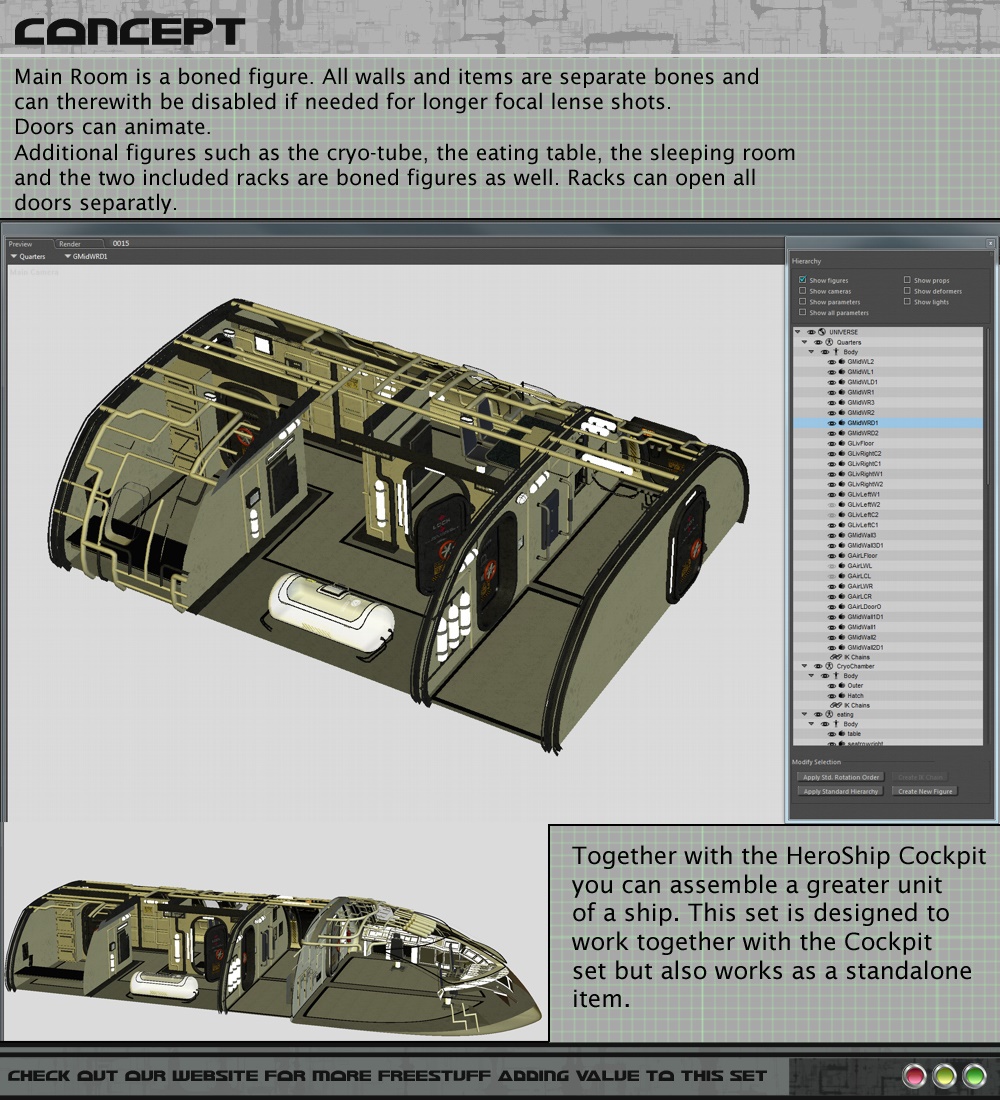
Task: Click the bone icon beside GMidWLD1
Action: (x=841, y=382)
